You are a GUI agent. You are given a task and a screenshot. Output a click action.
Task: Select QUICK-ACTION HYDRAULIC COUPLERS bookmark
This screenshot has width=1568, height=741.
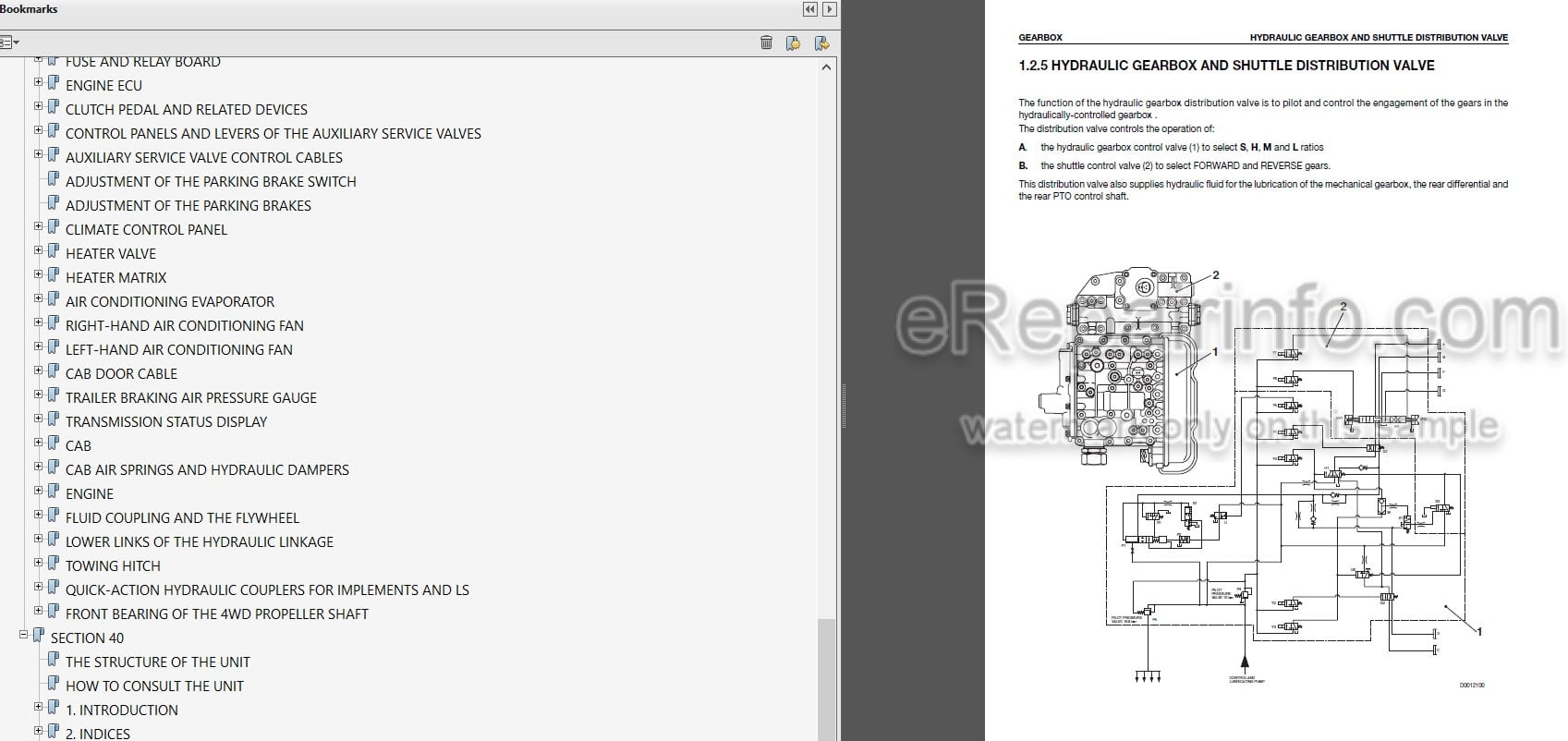pos(267,589)
